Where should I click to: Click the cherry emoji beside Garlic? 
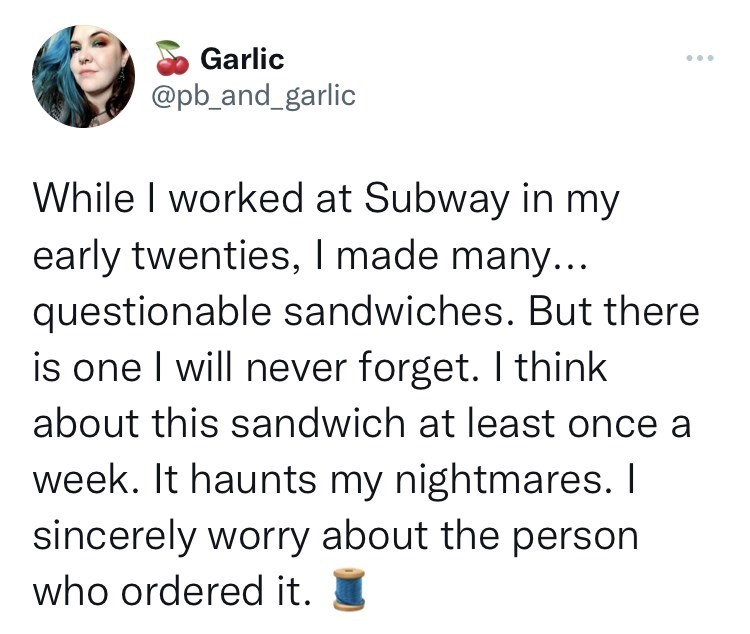point(174,60)
